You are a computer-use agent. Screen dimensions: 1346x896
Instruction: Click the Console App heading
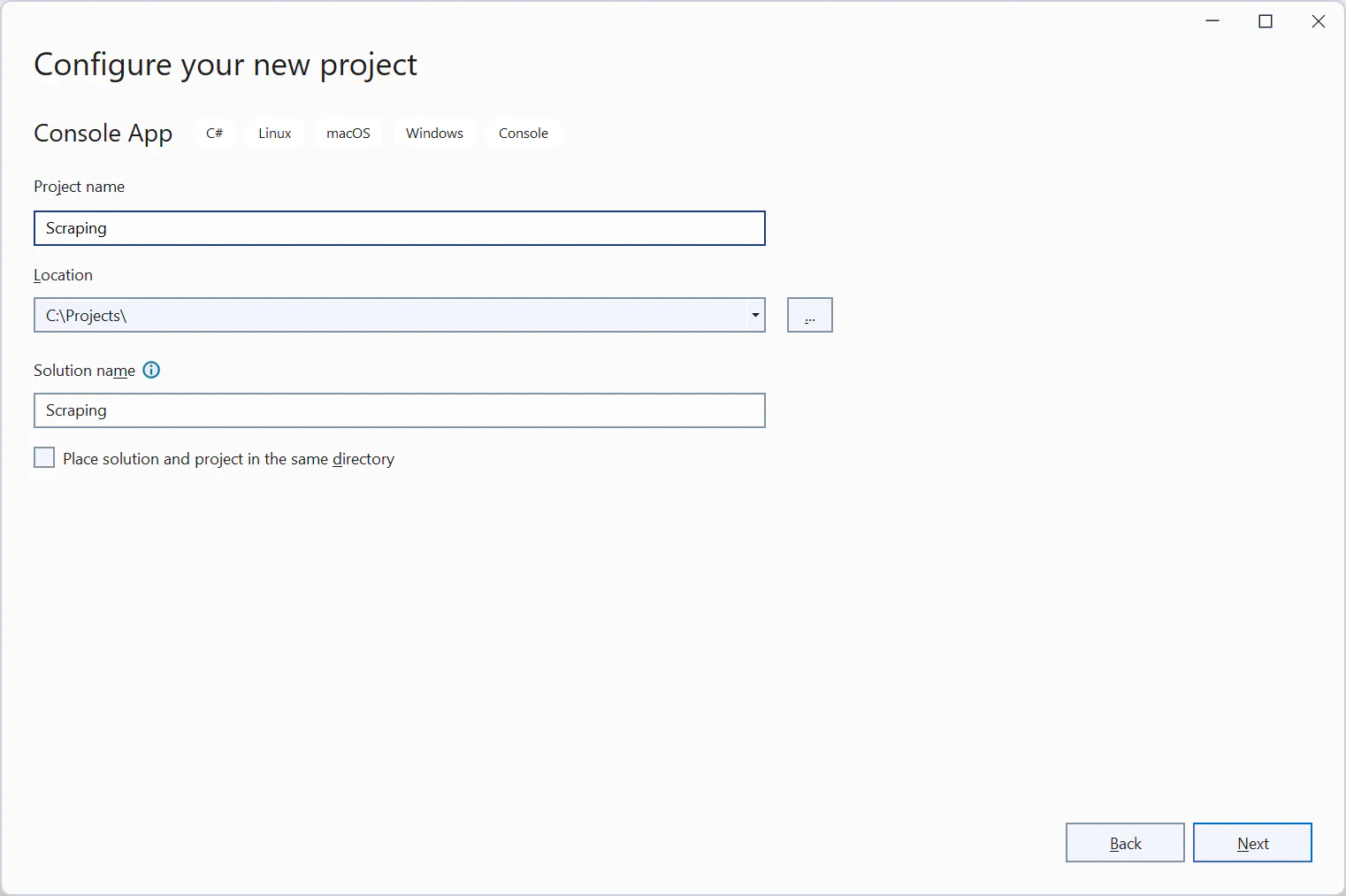(x=103, y=133)
